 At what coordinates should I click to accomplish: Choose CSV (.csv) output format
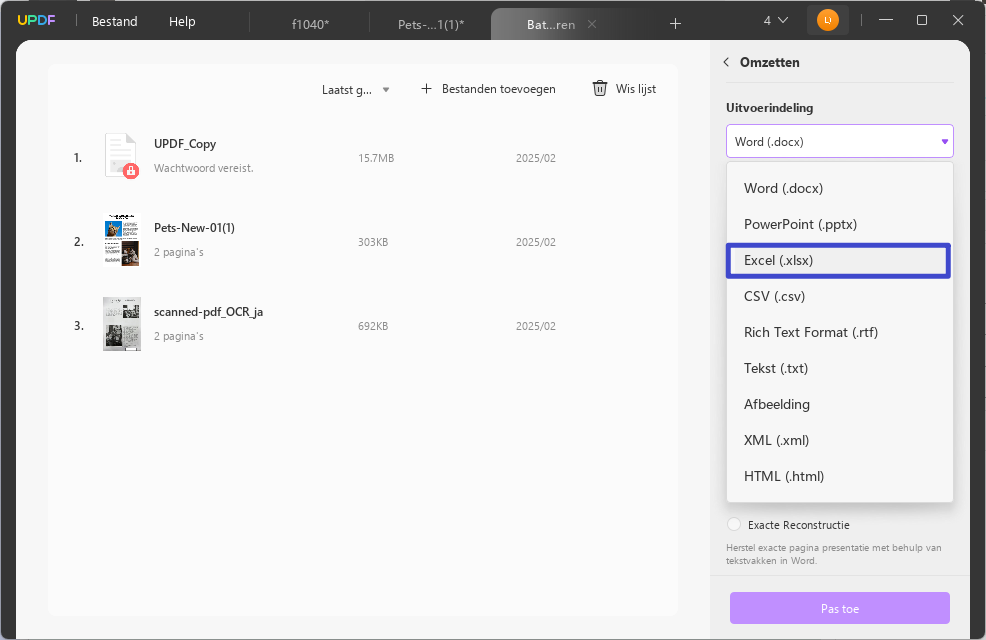coord(839,296)
